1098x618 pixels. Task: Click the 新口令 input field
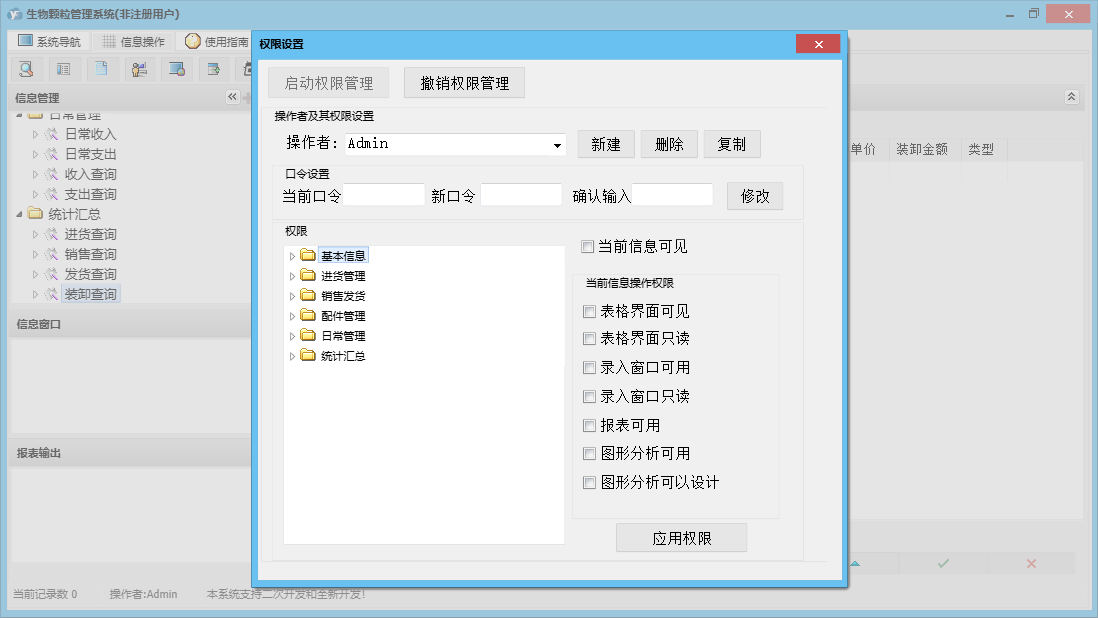(521, 195)
